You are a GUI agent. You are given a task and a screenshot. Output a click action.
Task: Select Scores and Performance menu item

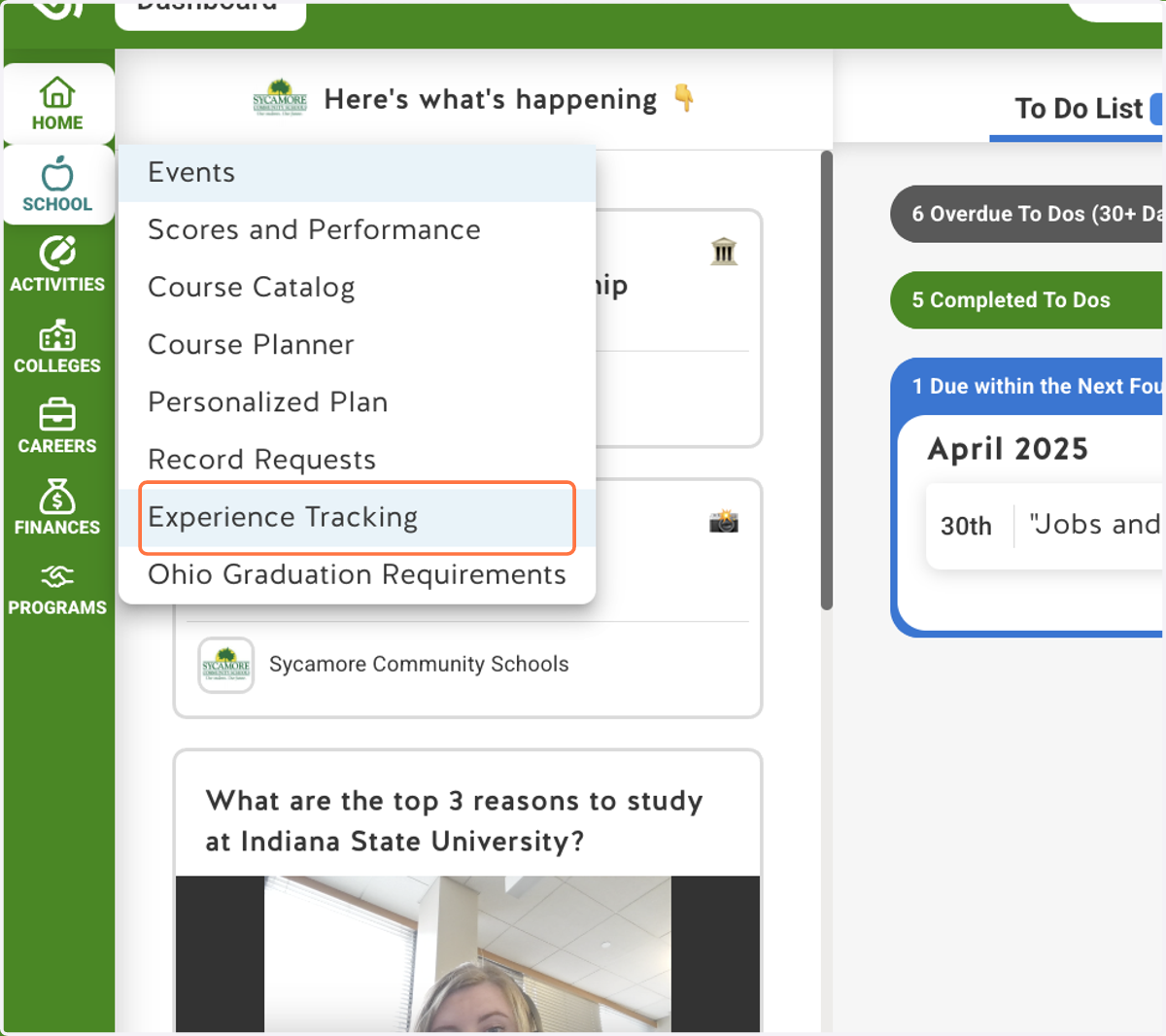(357, 230)
